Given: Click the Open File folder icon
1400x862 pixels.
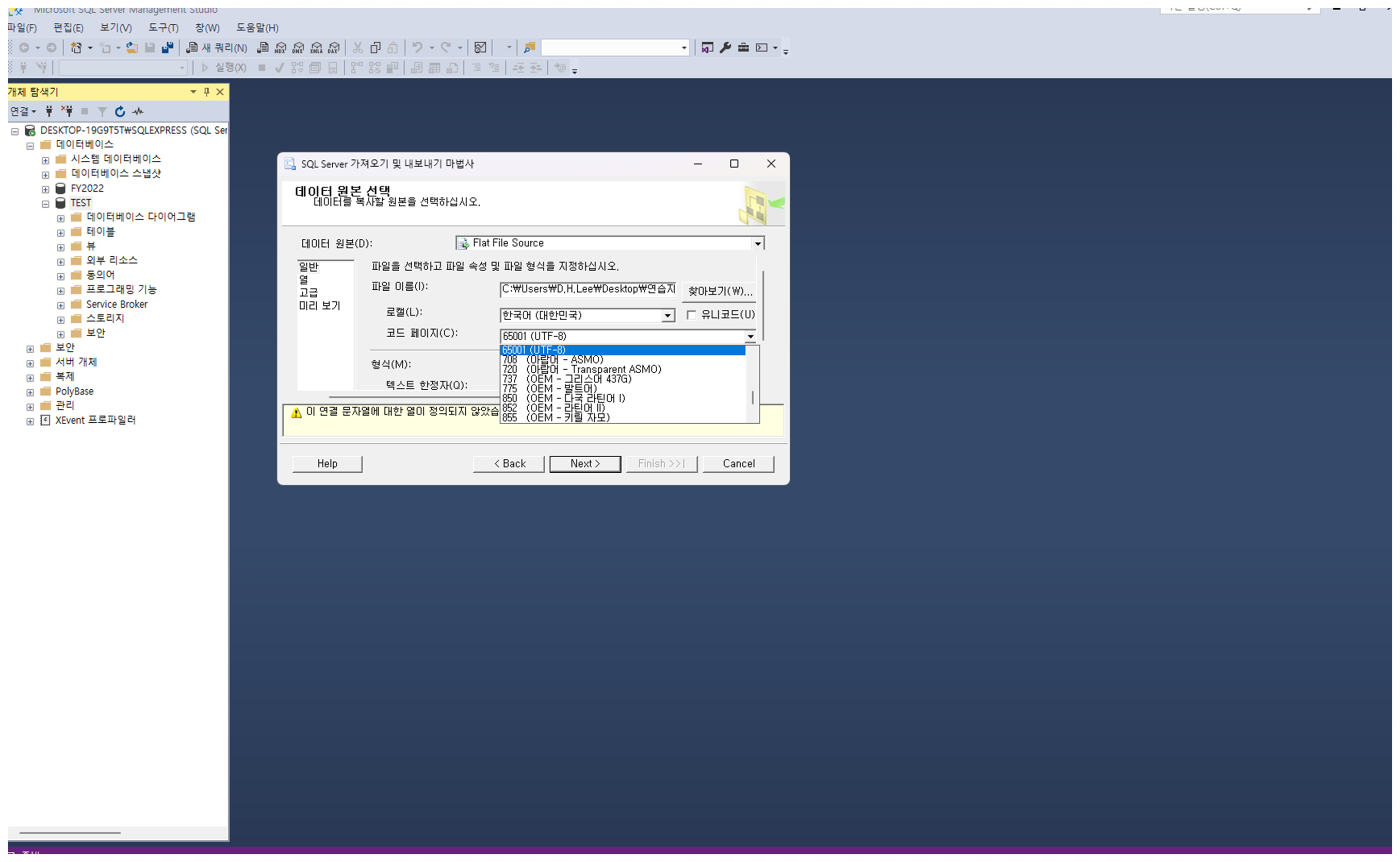Looking at the screenshot, I should 132,48.
